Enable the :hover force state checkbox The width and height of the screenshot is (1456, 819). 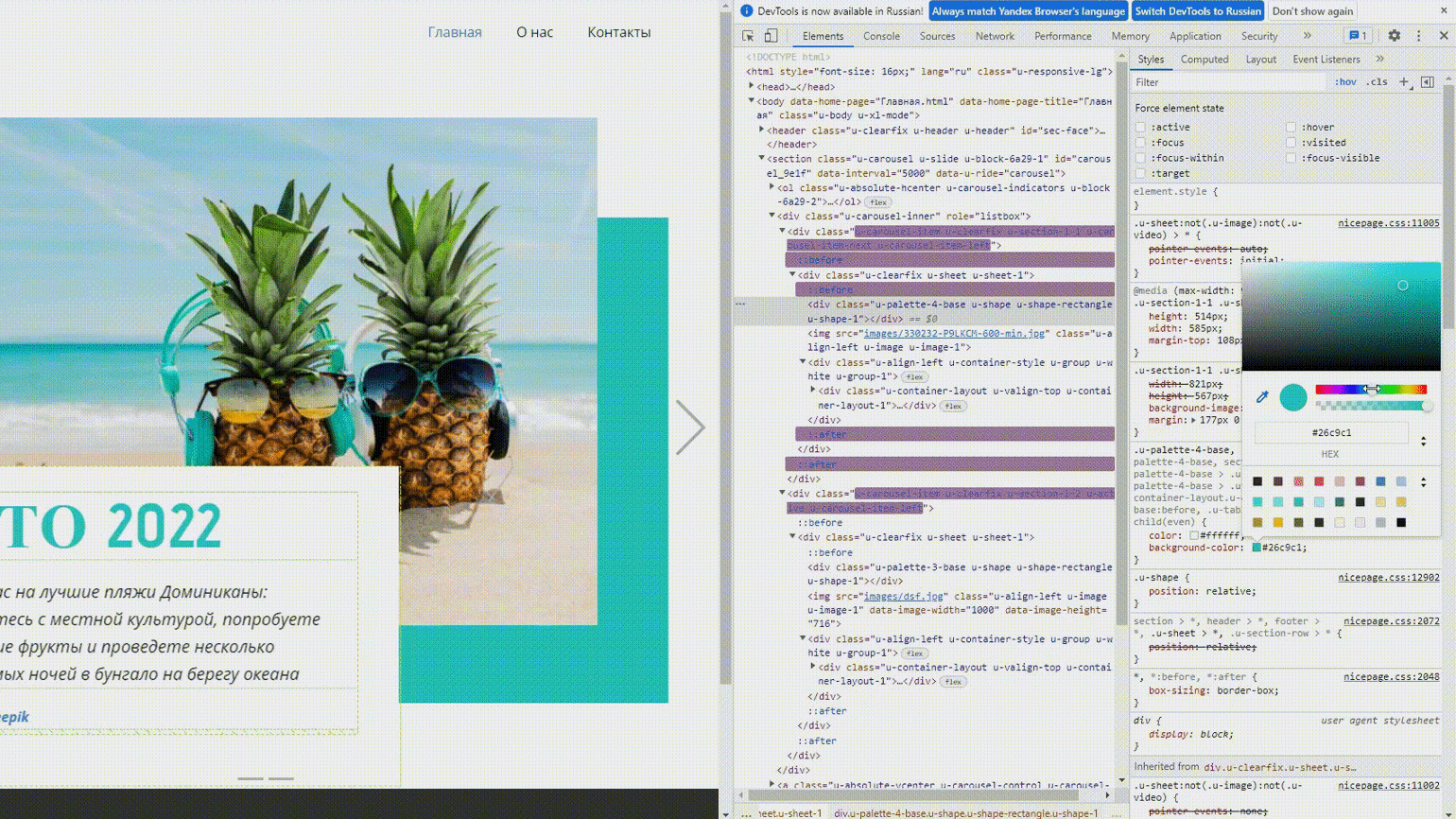click(1291, 127)
